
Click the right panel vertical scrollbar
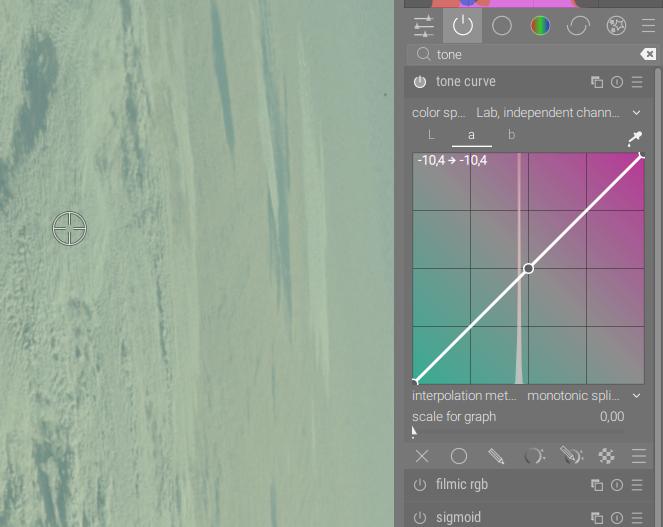pos(658,296)
